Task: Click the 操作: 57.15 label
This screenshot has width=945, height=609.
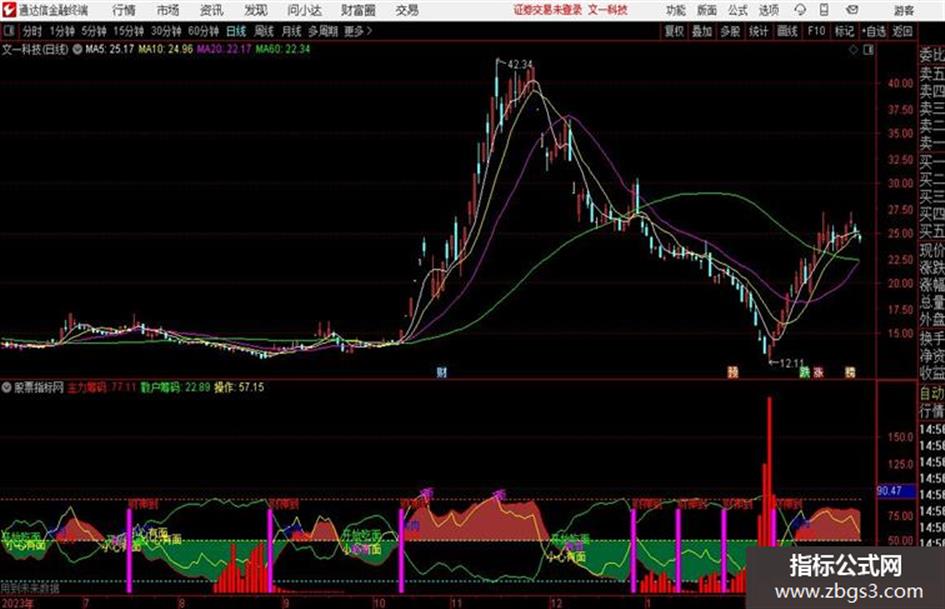Action: pyautogui.click(x=239, y=387)
